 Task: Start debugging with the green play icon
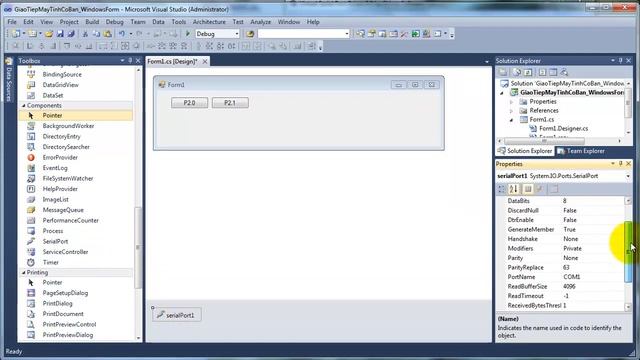click(x=188, y=33)
